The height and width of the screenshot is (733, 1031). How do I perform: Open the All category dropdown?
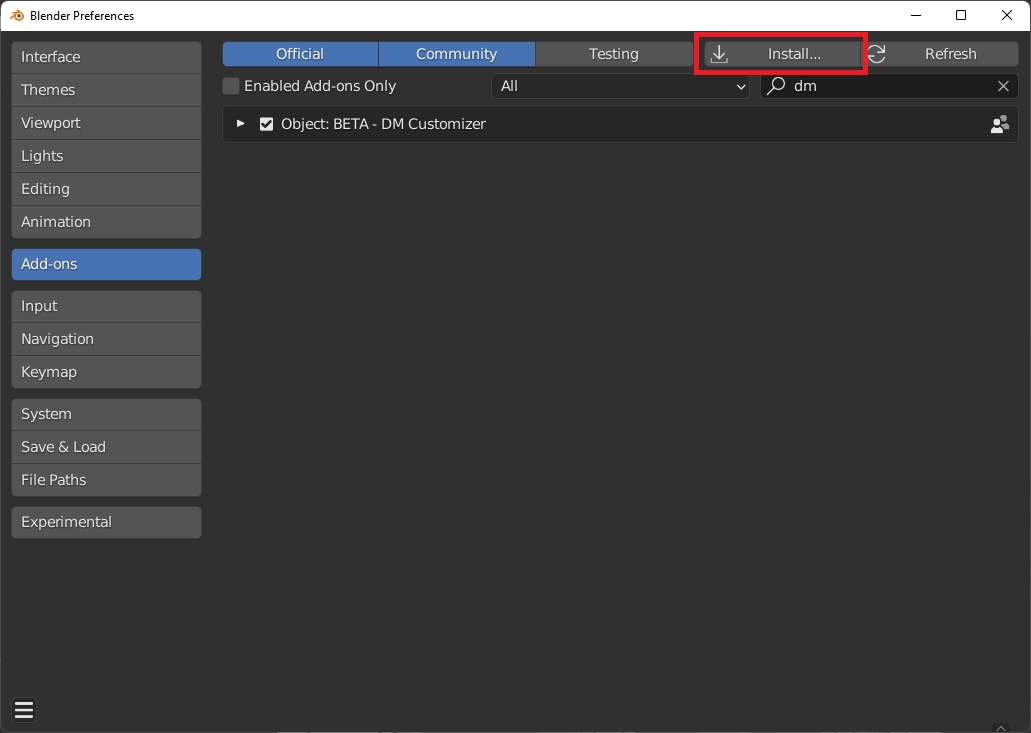coord(620,86)
